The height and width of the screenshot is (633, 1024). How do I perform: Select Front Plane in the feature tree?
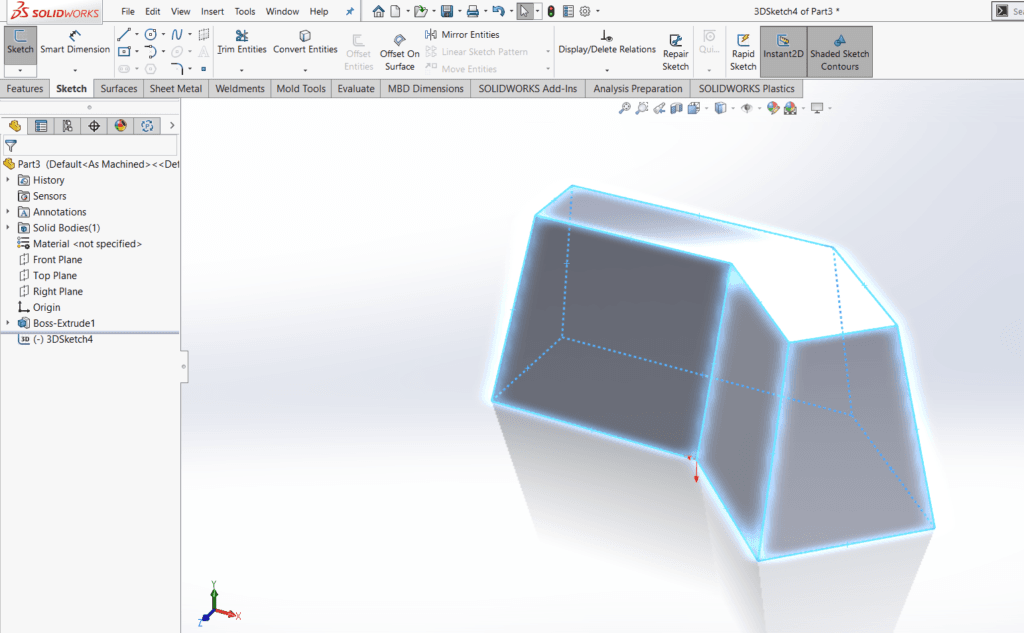[57, 260]
